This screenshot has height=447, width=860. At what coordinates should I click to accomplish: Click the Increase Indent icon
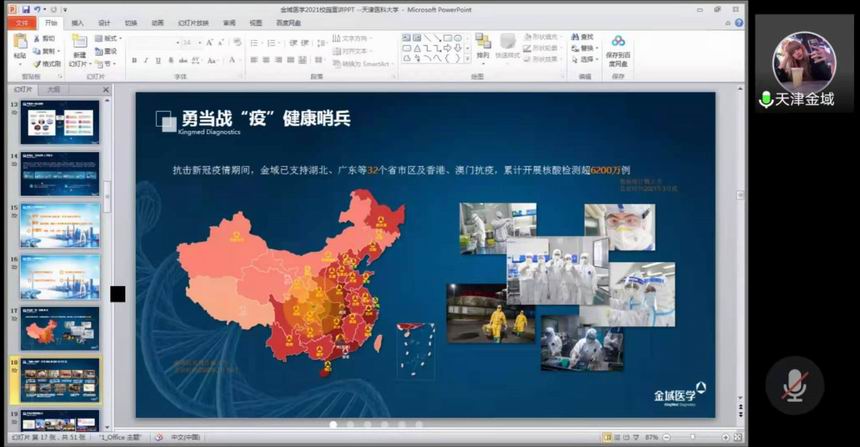305,43
